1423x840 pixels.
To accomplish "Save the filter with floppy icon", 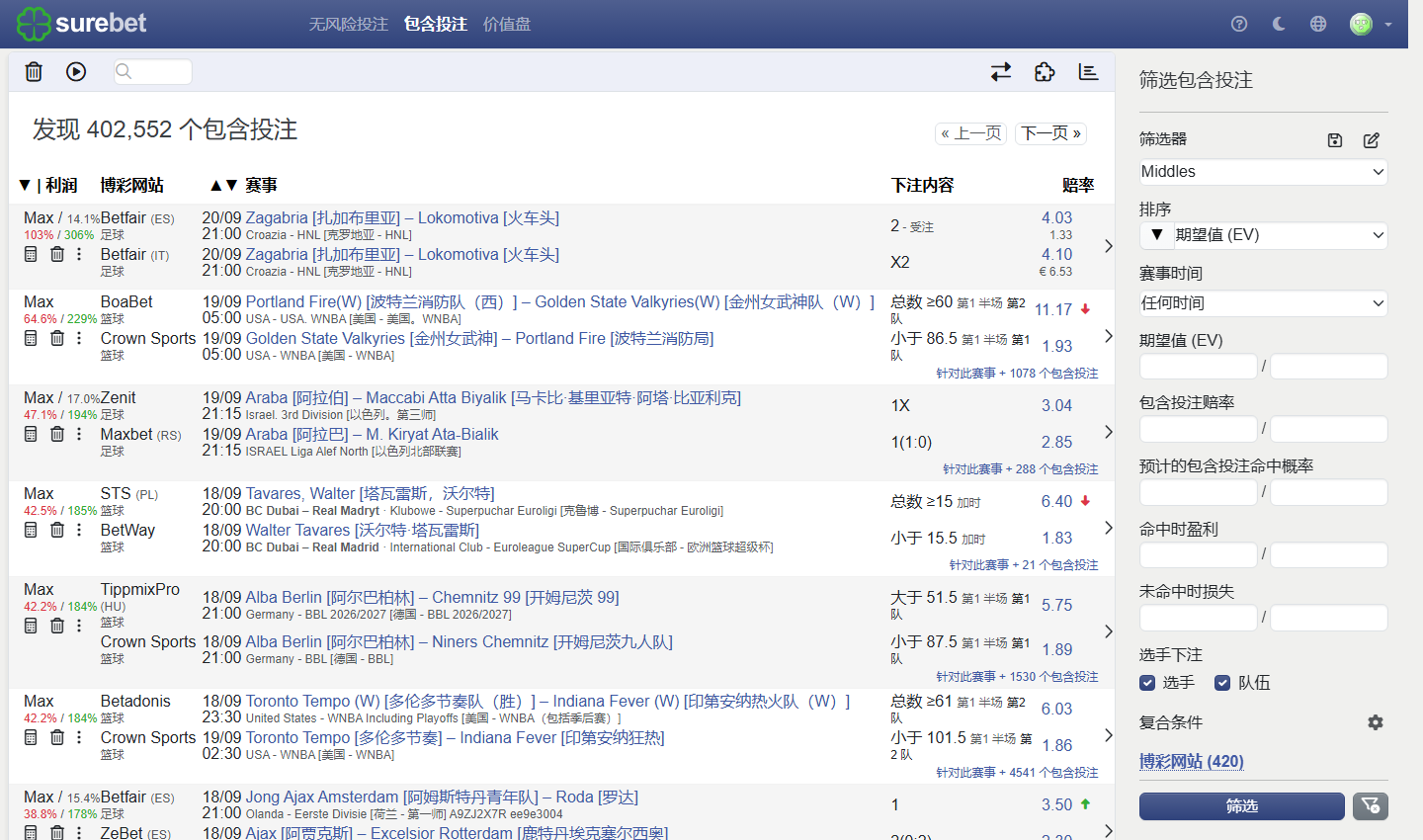I will (1335, 140).
